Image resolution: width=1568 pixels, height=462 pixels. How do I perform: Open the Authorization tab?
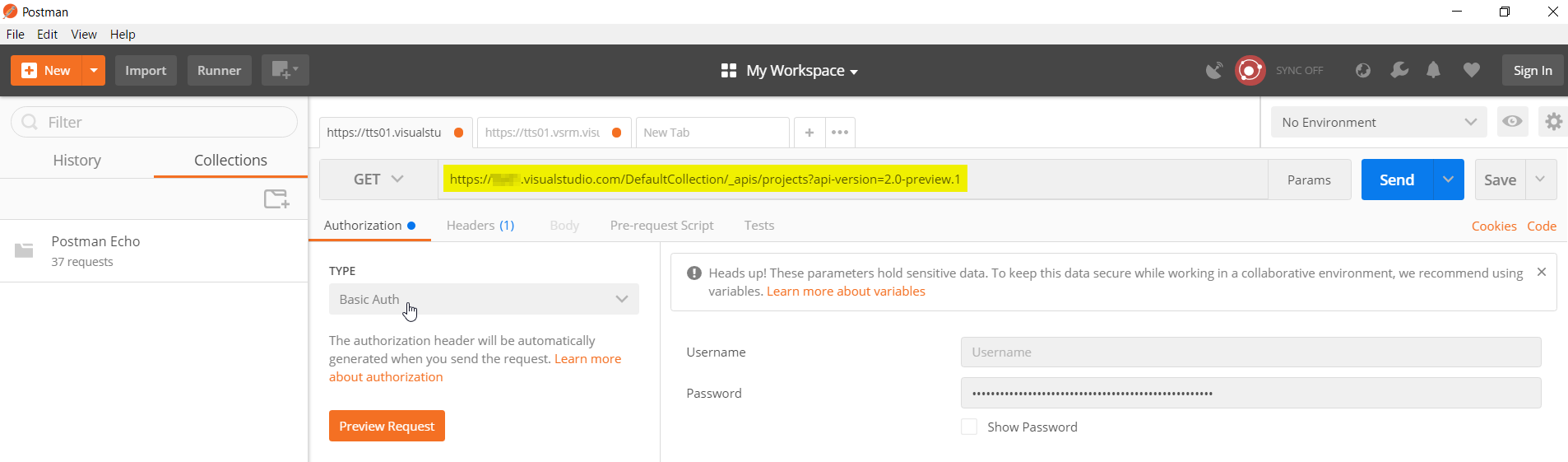[x=369, y=226]
